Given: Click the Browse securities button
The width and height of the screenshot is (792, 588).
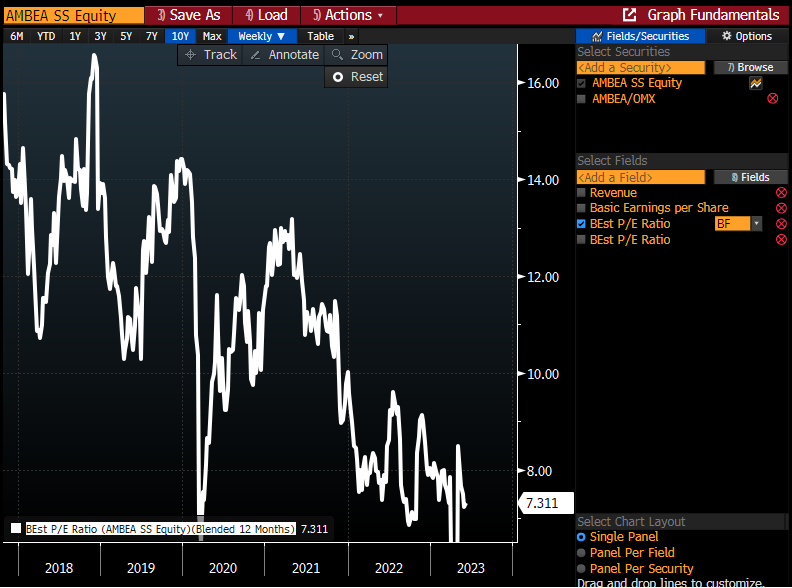Looking at the screenshot, I should click(751, 67).
